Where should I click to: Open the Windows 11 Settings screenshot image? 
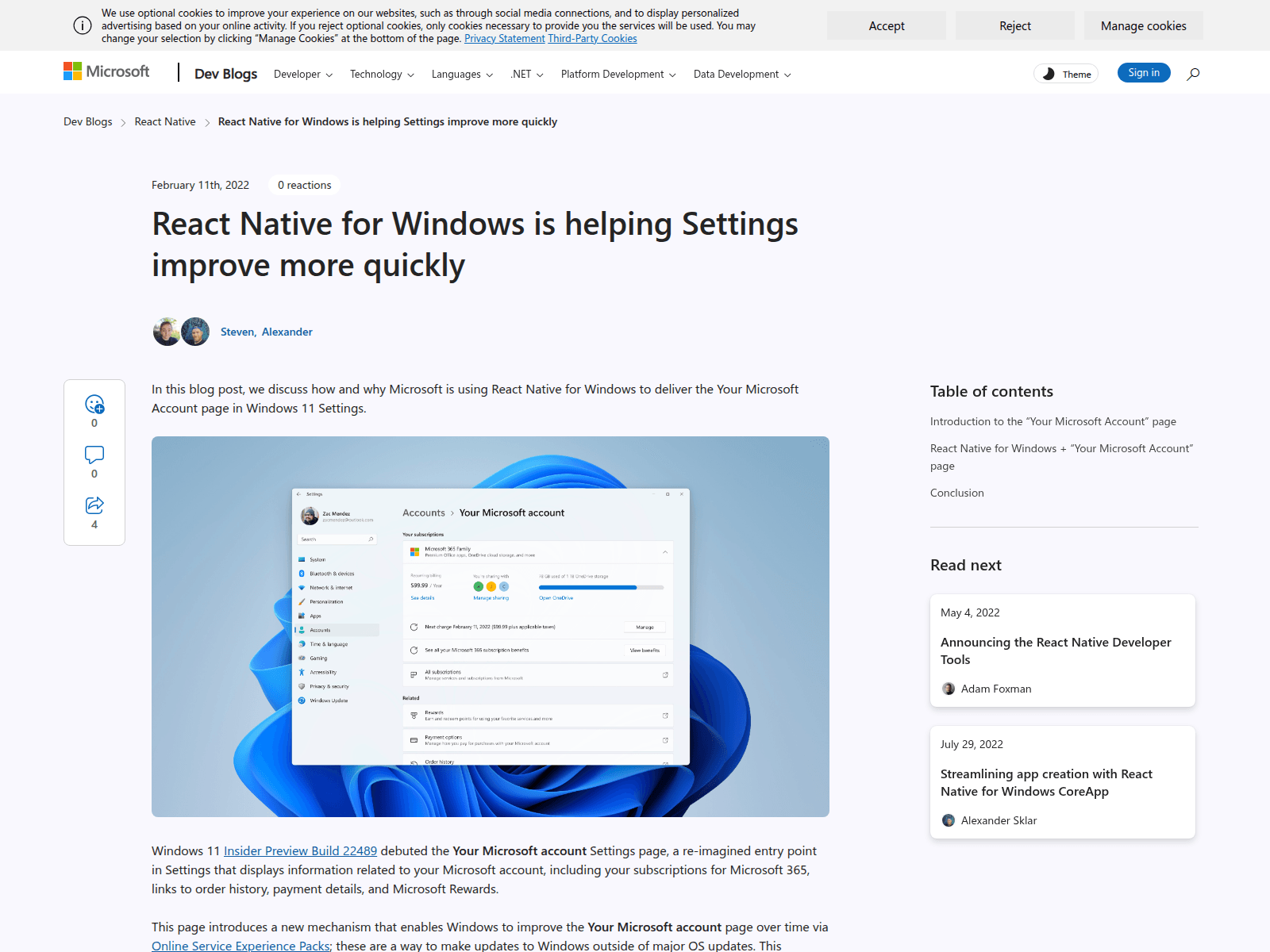pos(491,627)
